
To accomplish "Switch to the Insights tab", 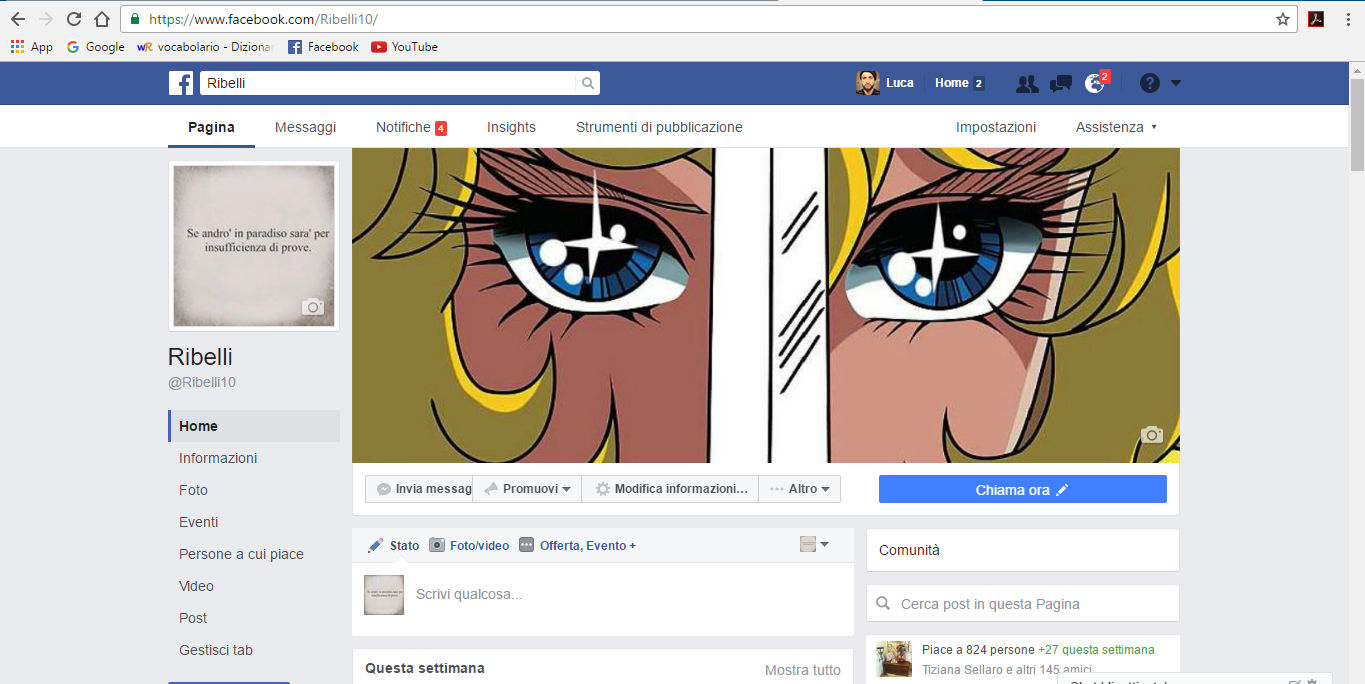I will pyautogui.click(x=511, y=127).
